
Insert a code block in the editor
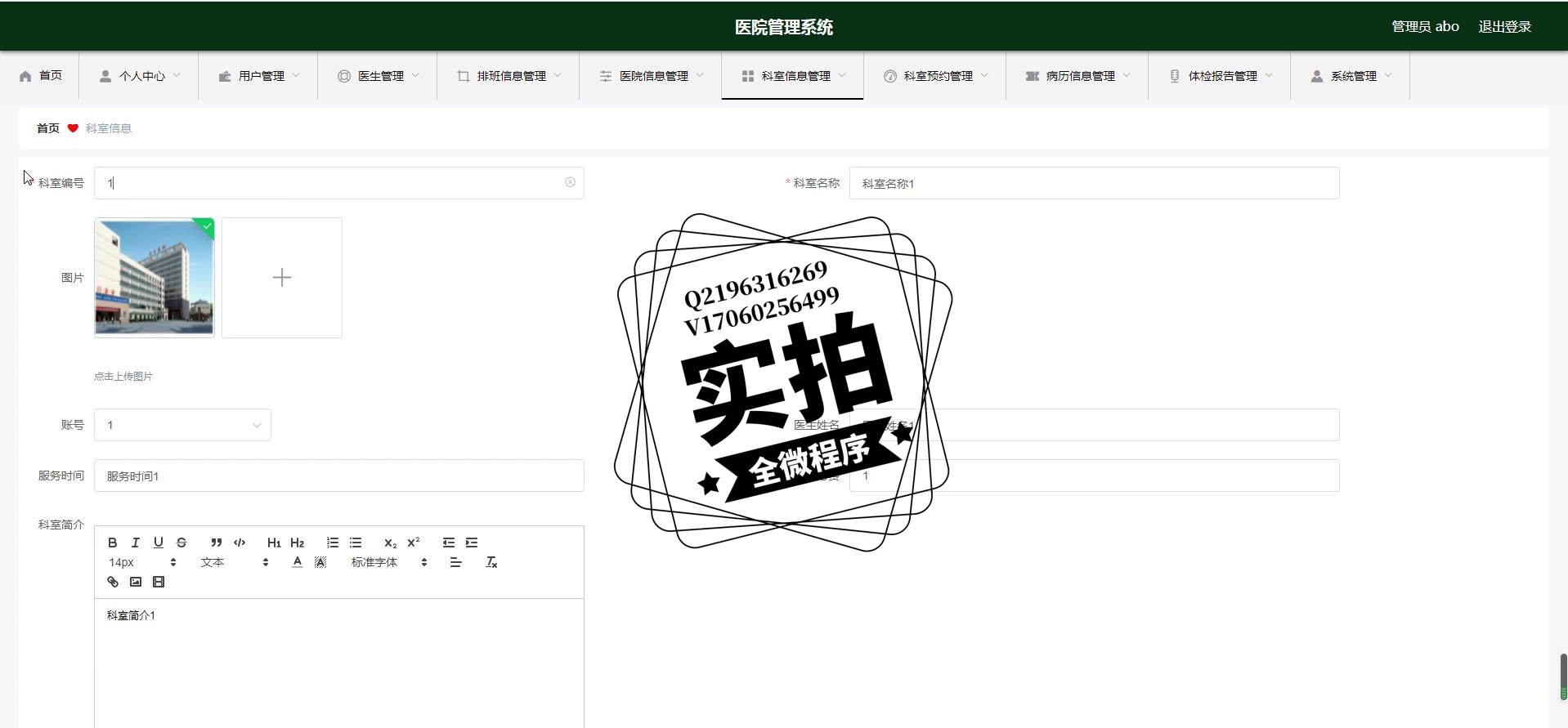tap(240, 543)
